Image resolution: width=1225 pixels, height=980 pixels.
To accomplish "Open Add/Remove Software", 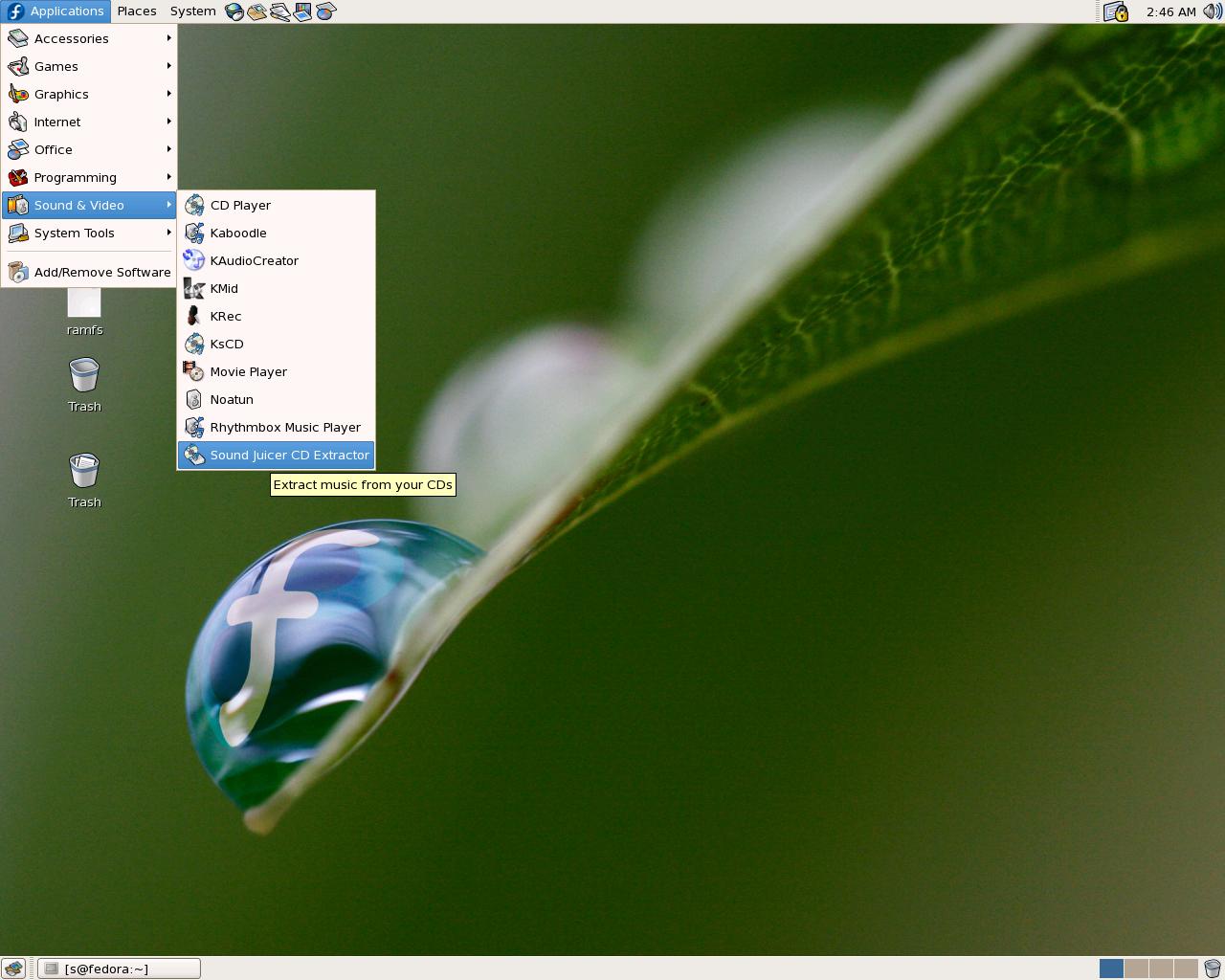I will 89,272.
